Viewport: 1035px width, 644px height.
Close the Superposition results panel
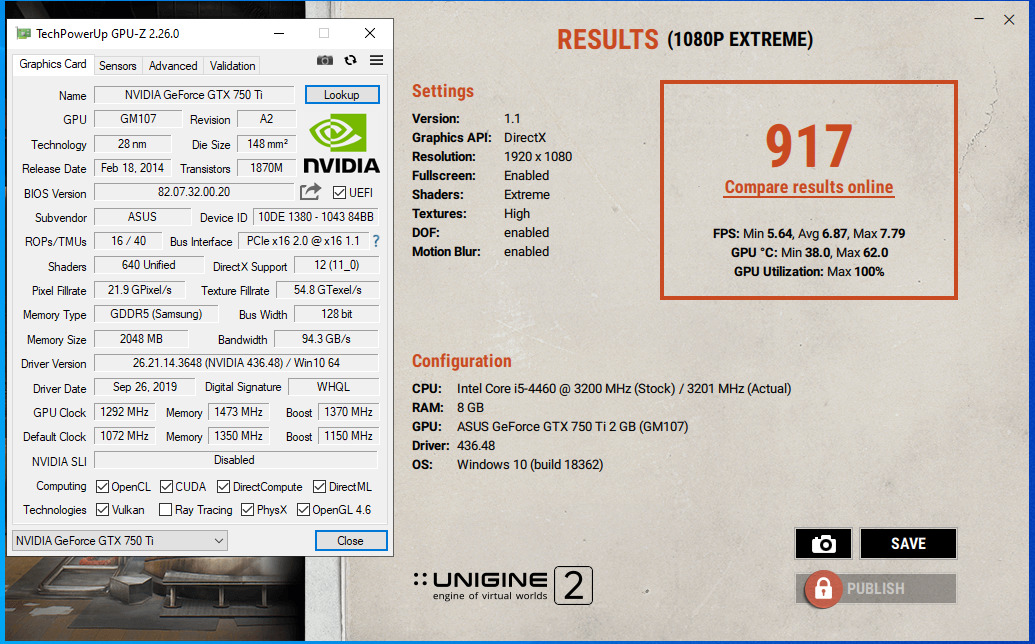[1009, 20]
